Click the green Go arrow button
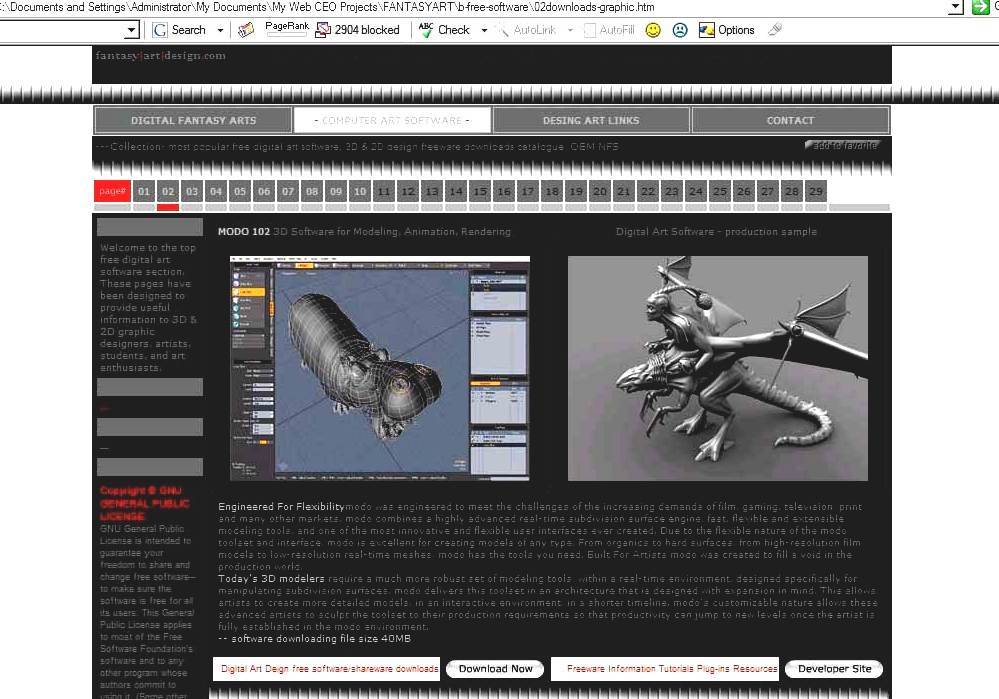Viewport: 999px width, 699px height. pyautogui.click(x=980, y=8)
